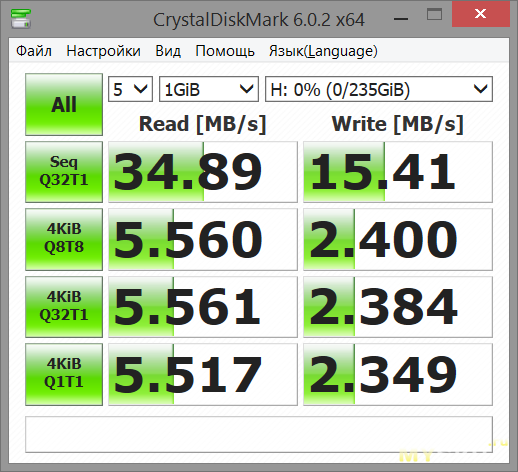This screenshot has height=472, width=518.
Task: Maximize the CrystalDiskMark window
Action: [434, 15]
